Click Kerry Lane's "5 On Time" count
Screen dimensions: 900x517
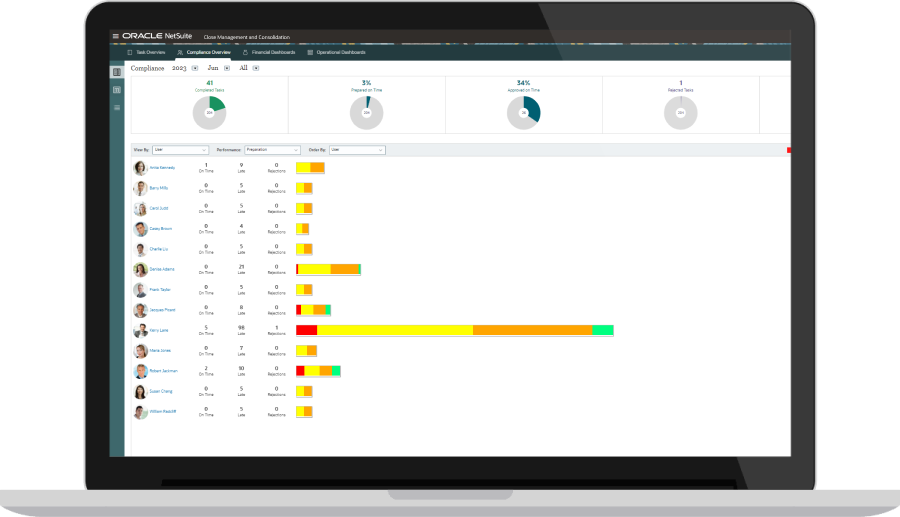206,330
